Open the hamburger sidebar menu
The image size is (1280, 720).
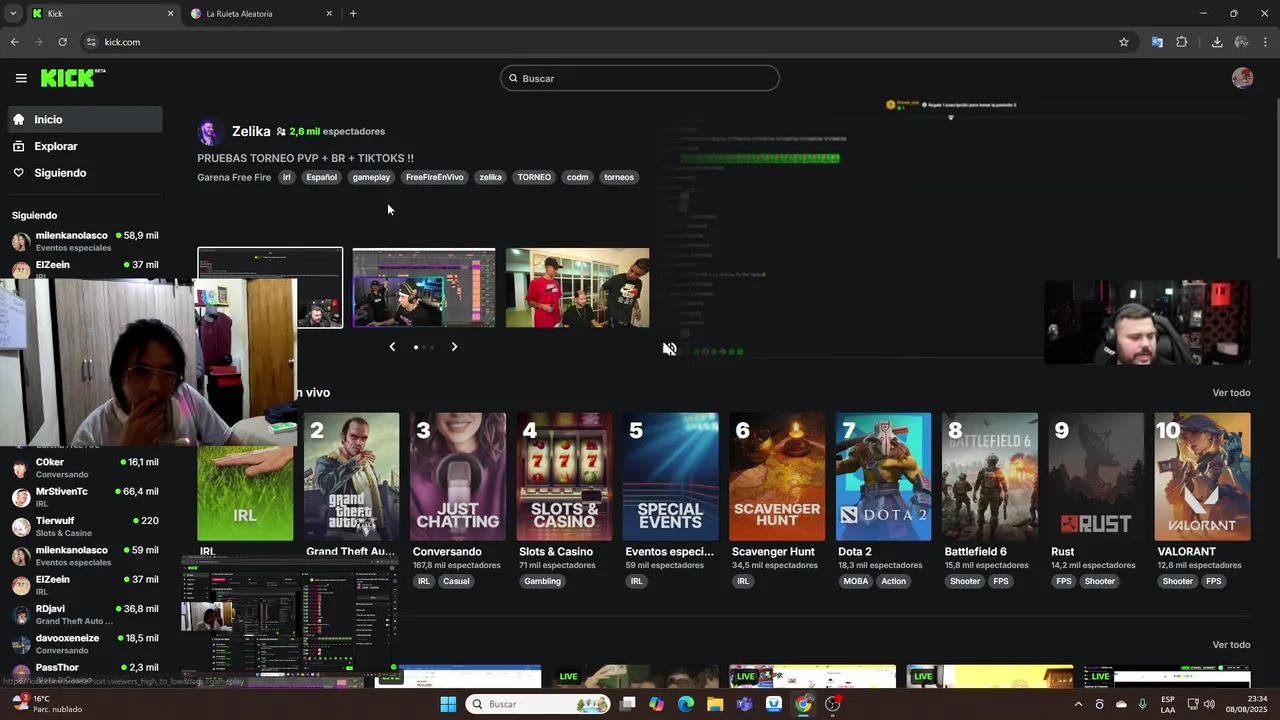point(21,78)
